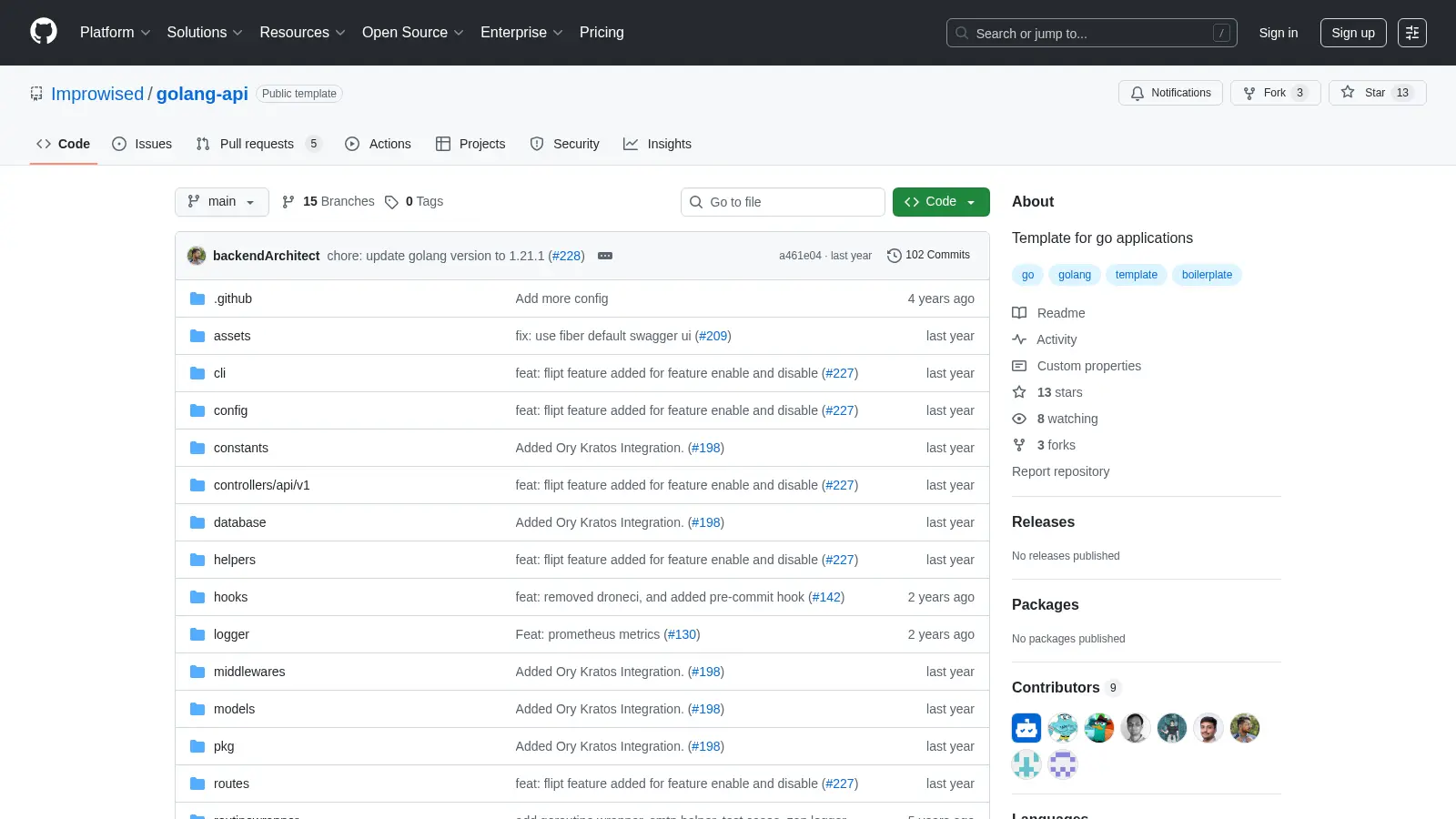Click the assets folder icon
Image resolution: width=1456 pixels, height=819 pixels.
pos(197,336)
